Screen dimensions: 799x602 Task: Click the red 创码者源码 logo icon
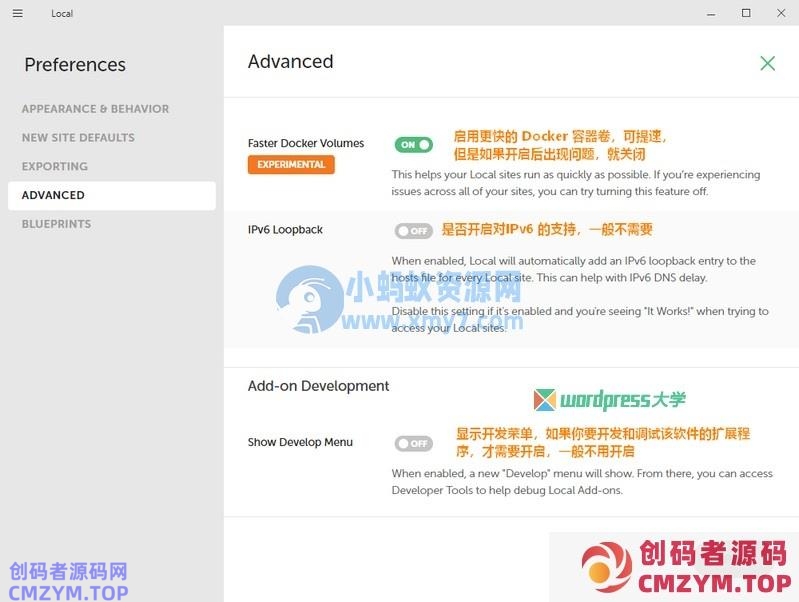608,567
